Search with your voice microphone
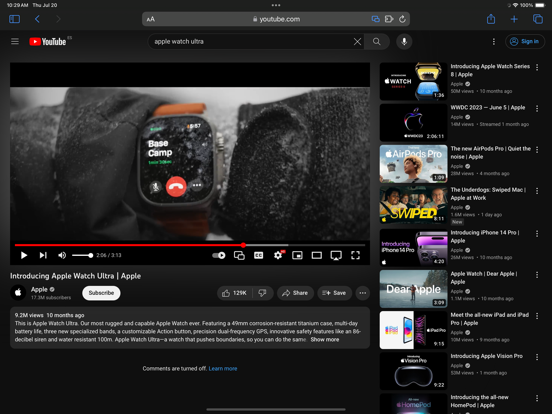 click(x=404, y=42)
